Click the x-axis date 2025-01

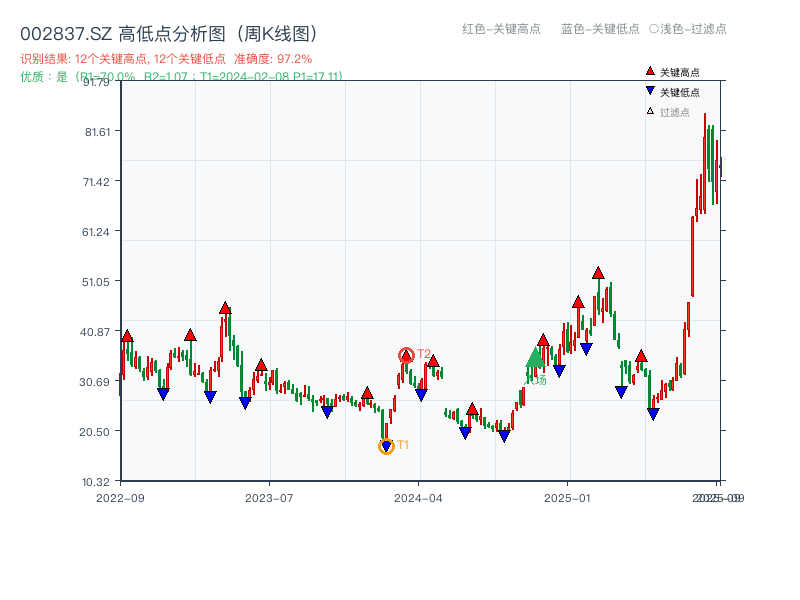click(567, 498)
